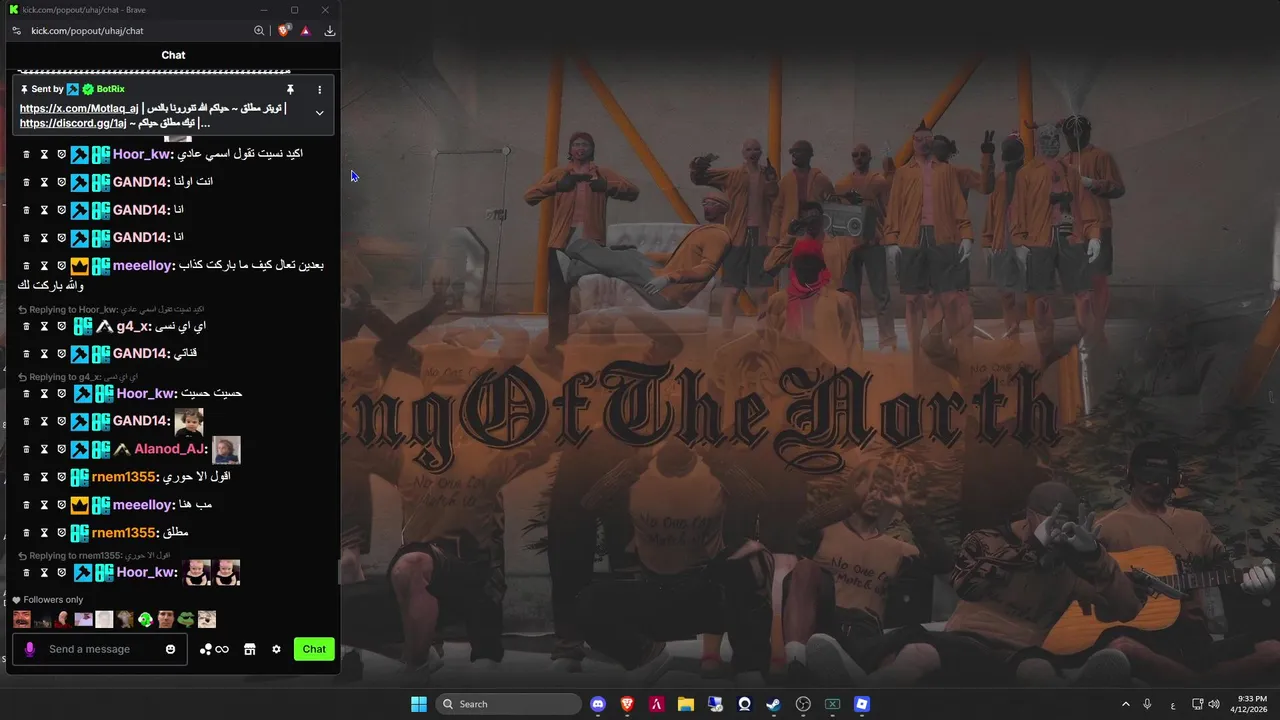Click the zoom magnifier icon in the address bar
This screenshot has width=1280, height=720.
pyautogui.click(x=259, y=31)
